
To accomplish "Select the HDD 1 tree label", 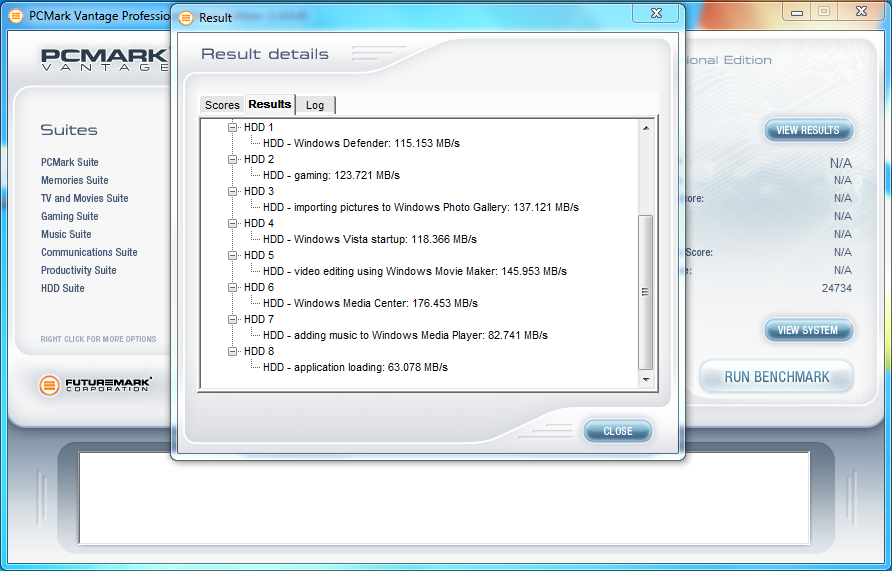I will [259, 127].
